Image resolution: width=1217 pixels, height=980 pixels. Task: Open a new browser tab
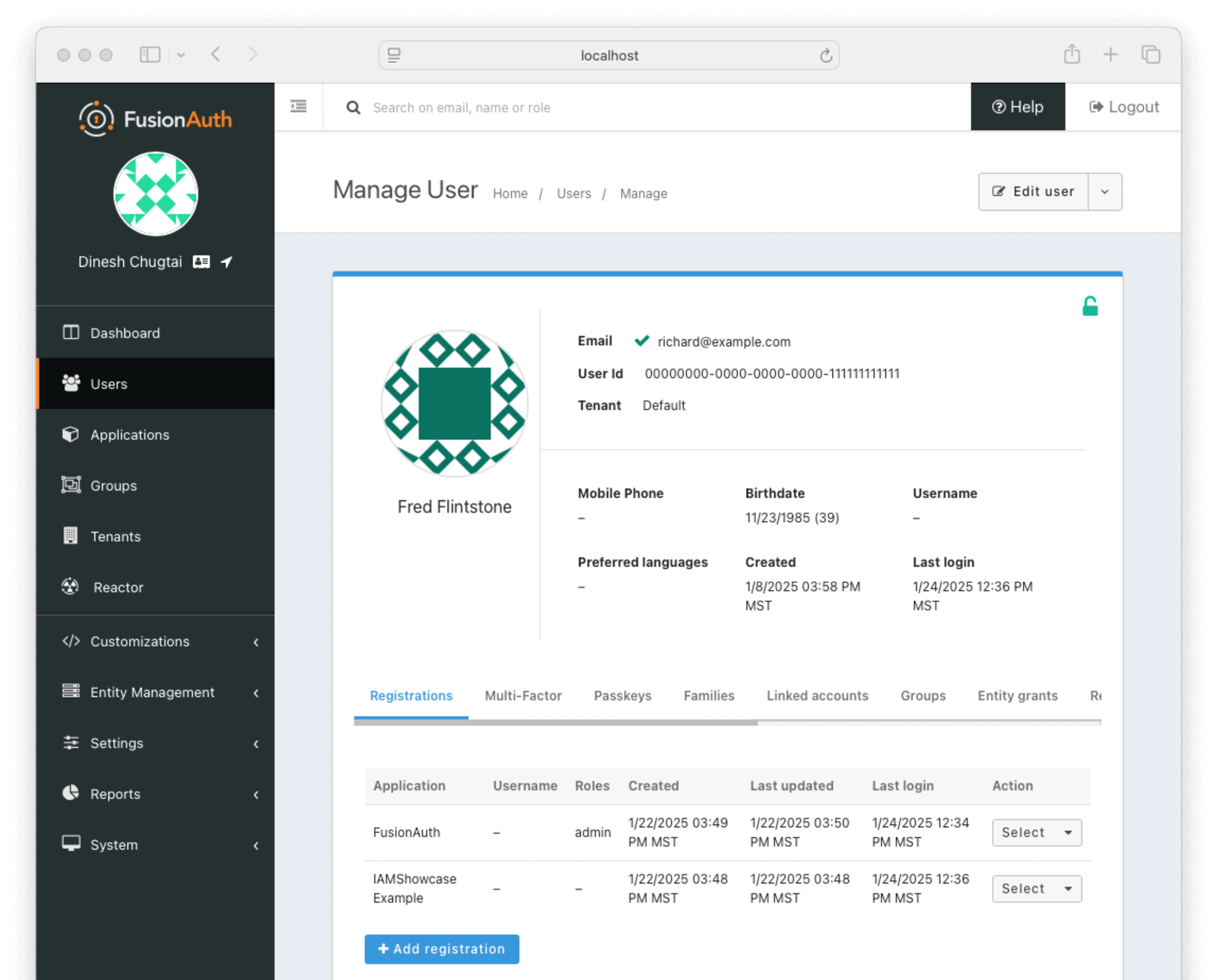[1111, 55]
